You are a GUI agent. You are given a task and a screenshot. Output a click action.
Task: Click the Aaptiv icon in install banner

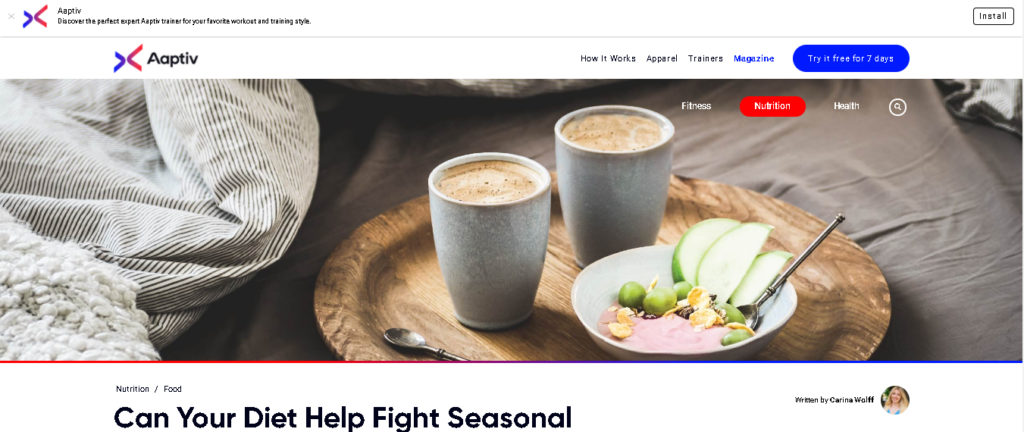(x=35, y=16)
